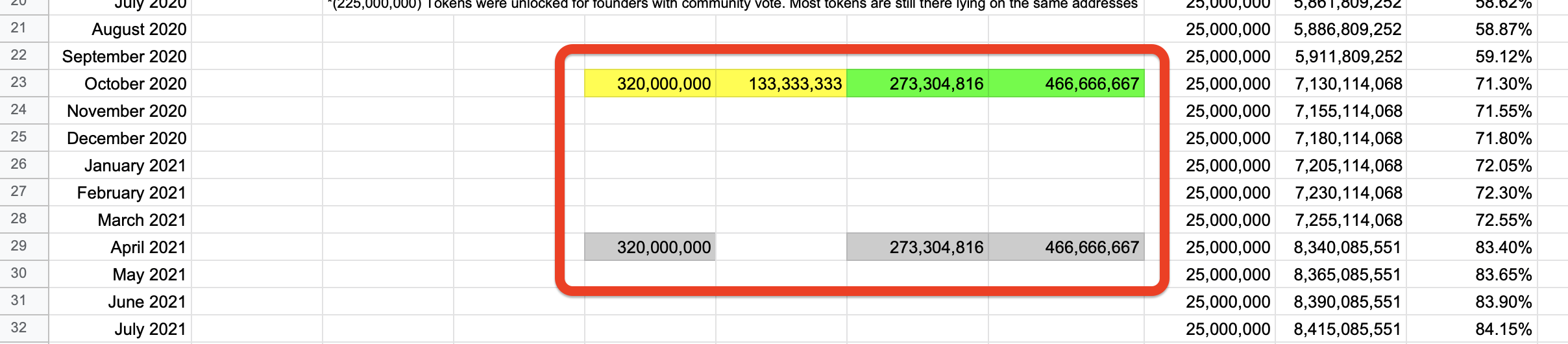Select gray cell with 273,304,816
Viewport: 1568px width, 344px height.
click(x=917, y=247)
